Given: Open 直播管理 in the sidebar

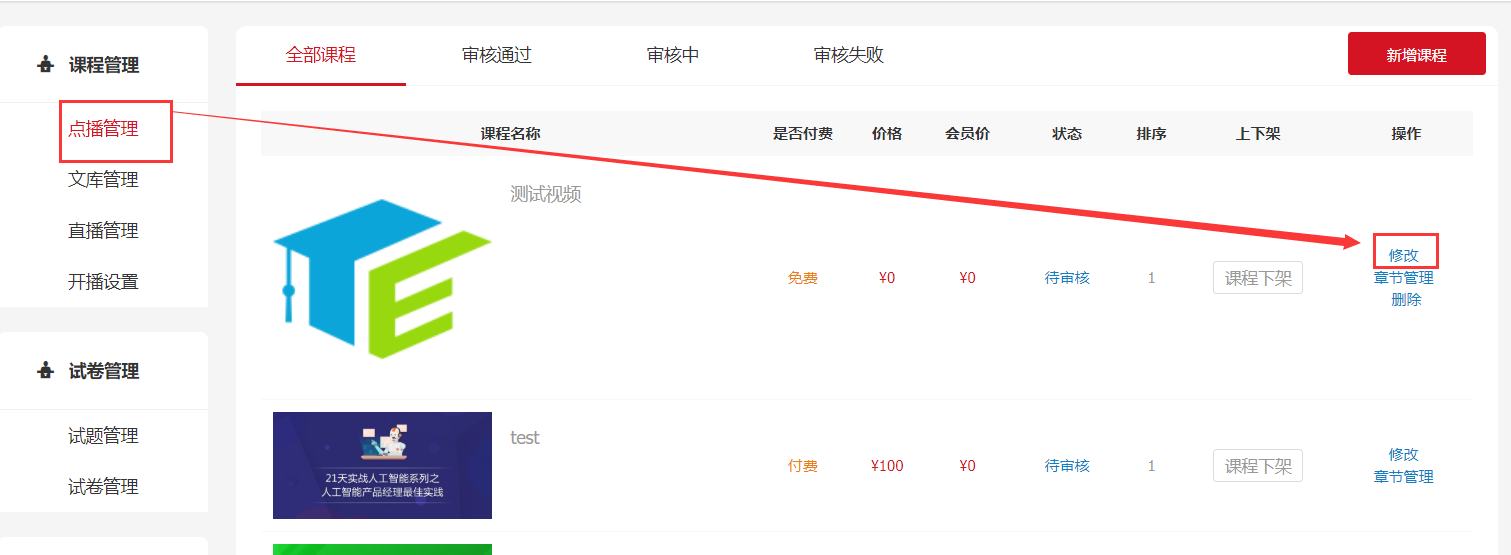Looking at the screenshot, I should click(x=103, y=231).
